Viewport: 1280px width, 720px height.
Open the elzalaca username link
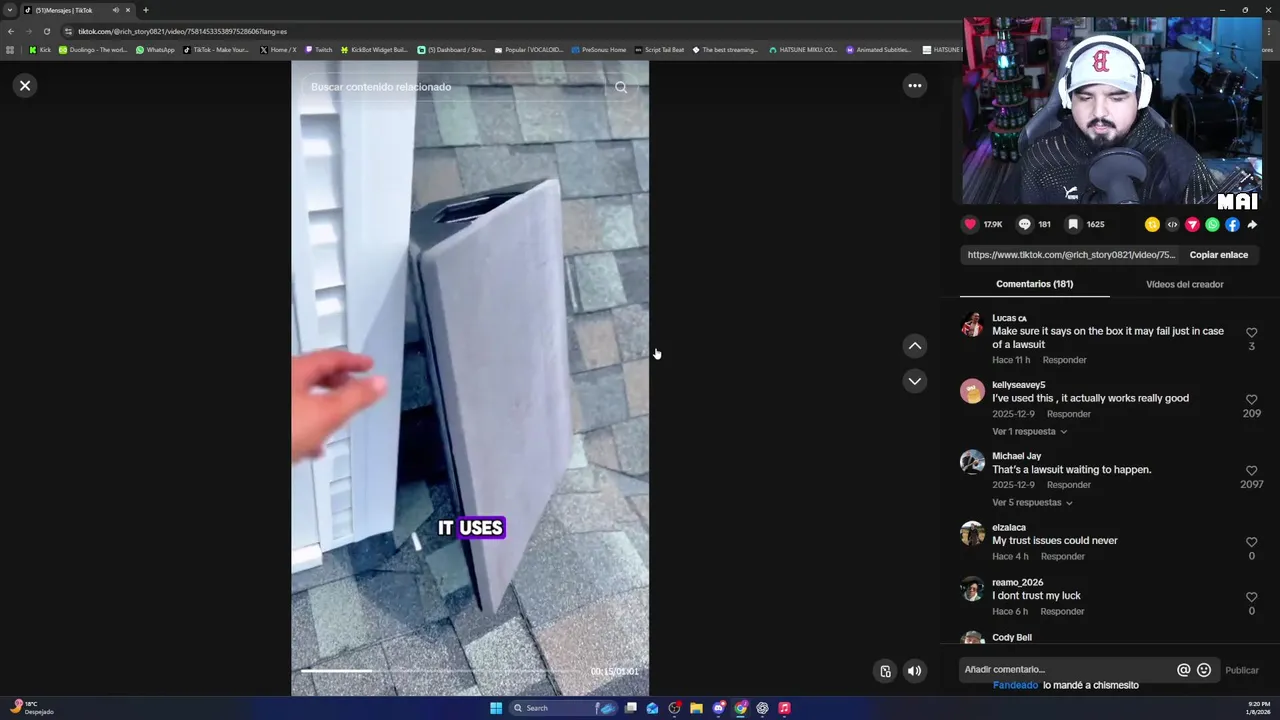pos(1008,527)
